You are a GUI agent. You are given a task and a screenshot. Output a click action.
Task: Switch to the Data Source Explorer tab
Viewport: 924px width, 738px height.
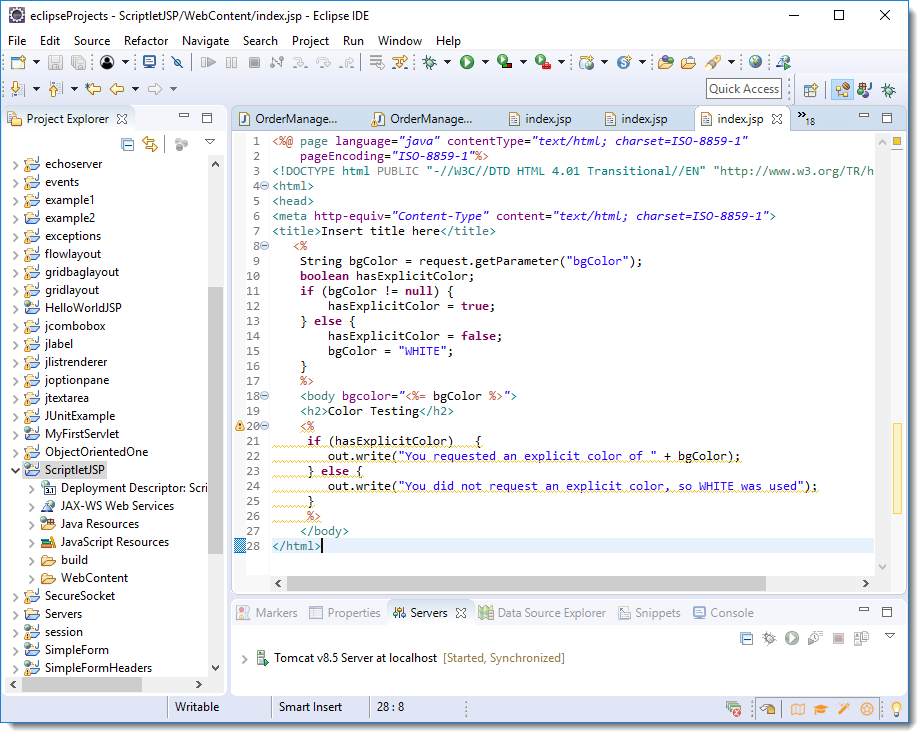pyautogui.click(x=542, y=613)
